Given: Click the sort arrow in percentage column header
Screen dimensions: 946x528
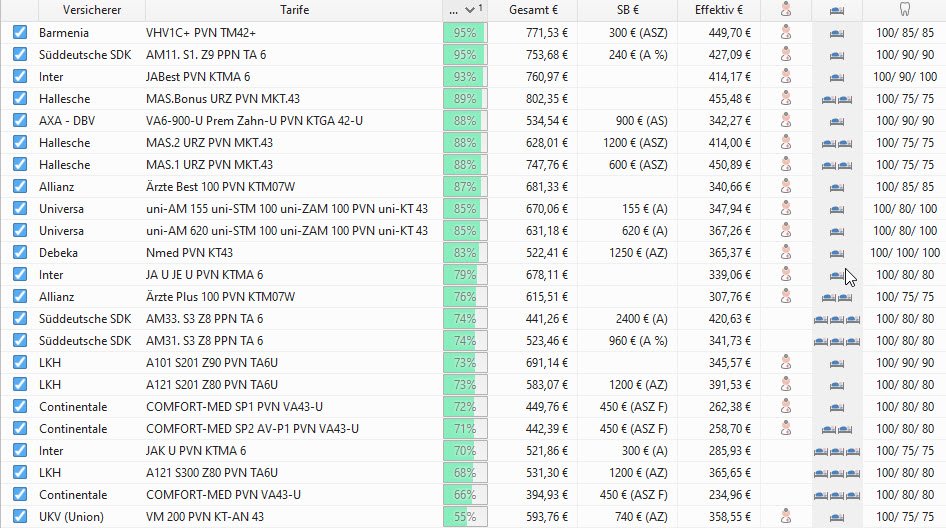Looking at the screenshot, I should point(470,10).
